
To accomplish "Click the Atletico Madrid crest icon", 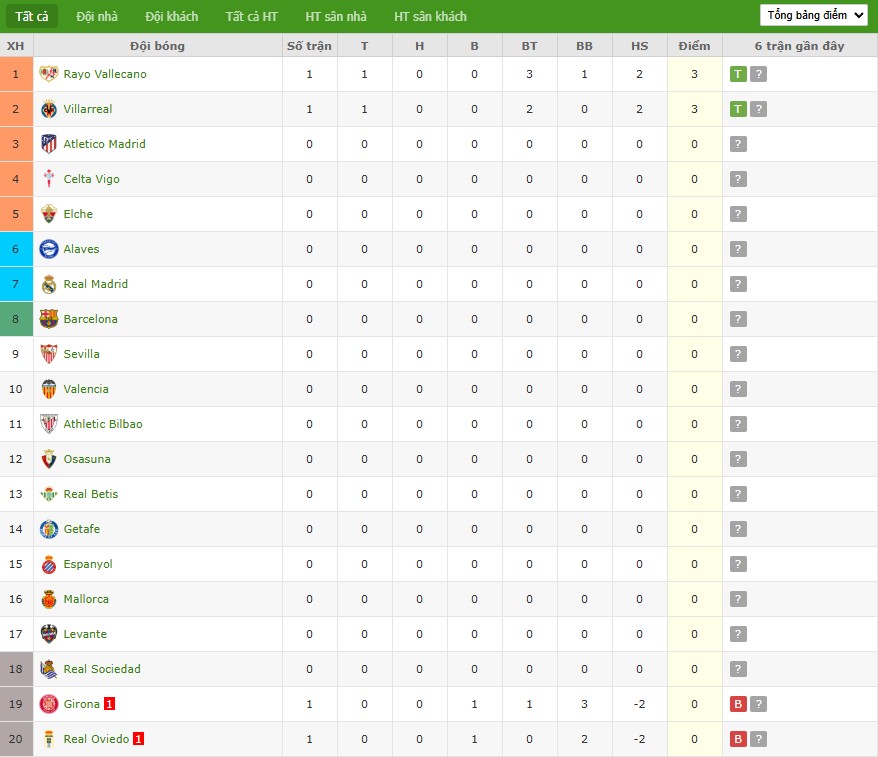I will click(48, 144).
